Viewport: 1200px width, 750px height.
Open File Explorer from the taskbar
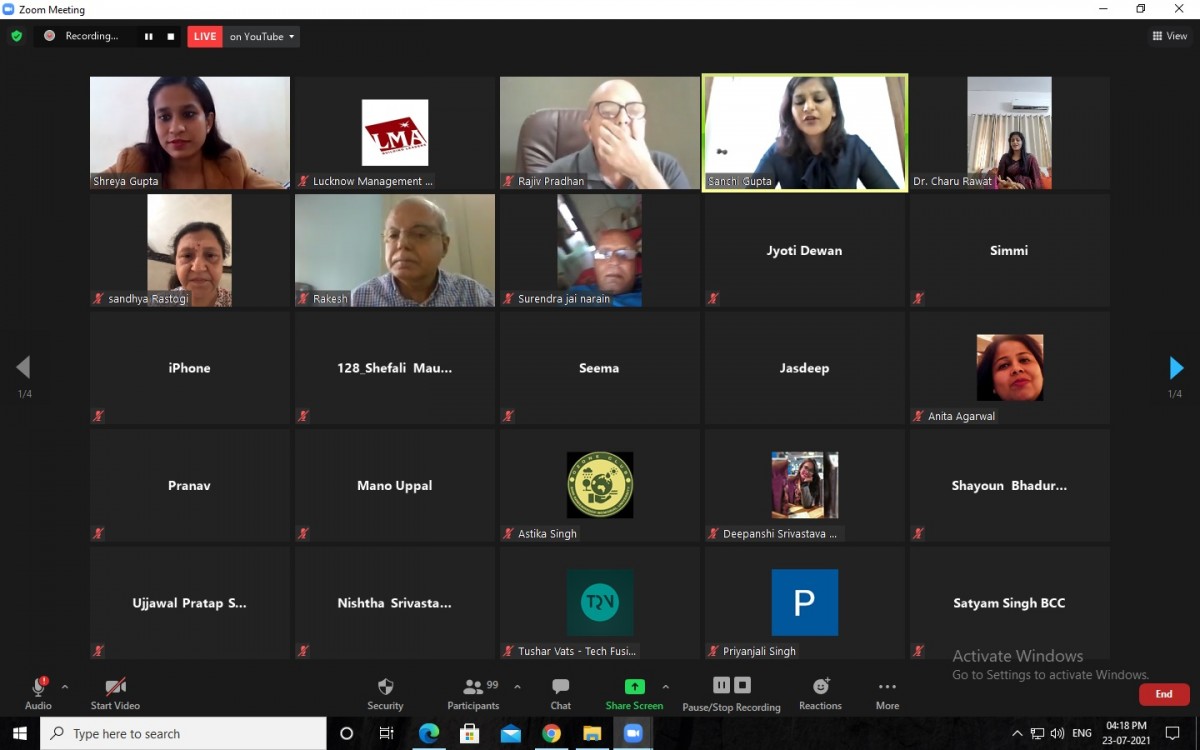click(592, 733)
